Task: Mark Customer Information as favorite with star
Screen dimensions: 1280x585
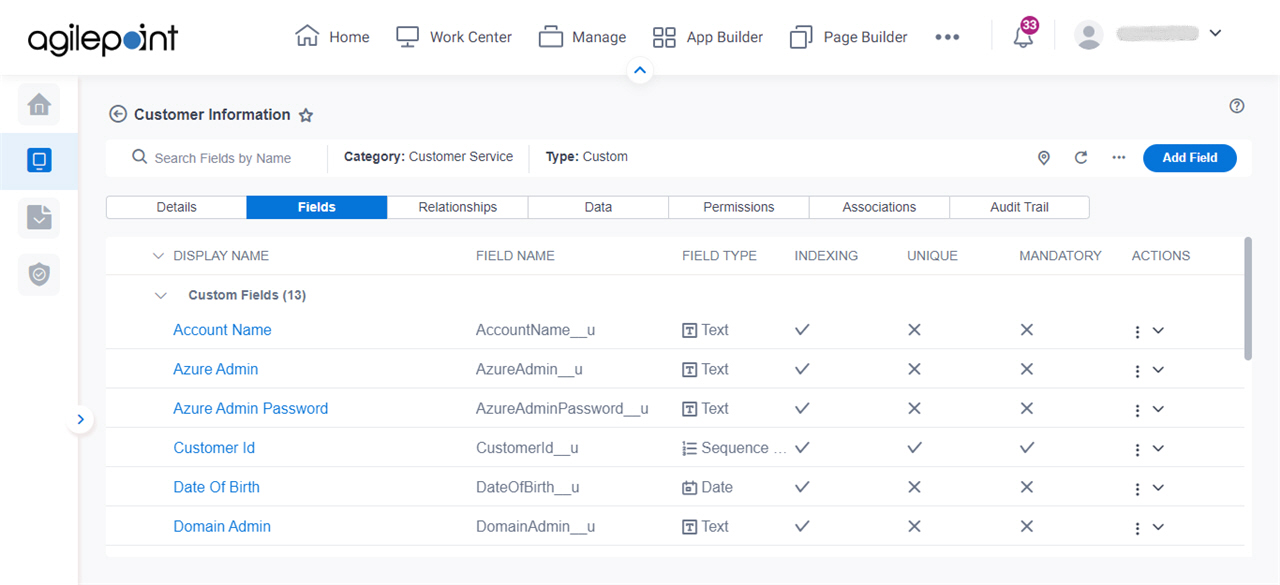Action: (x=306, y=115)
